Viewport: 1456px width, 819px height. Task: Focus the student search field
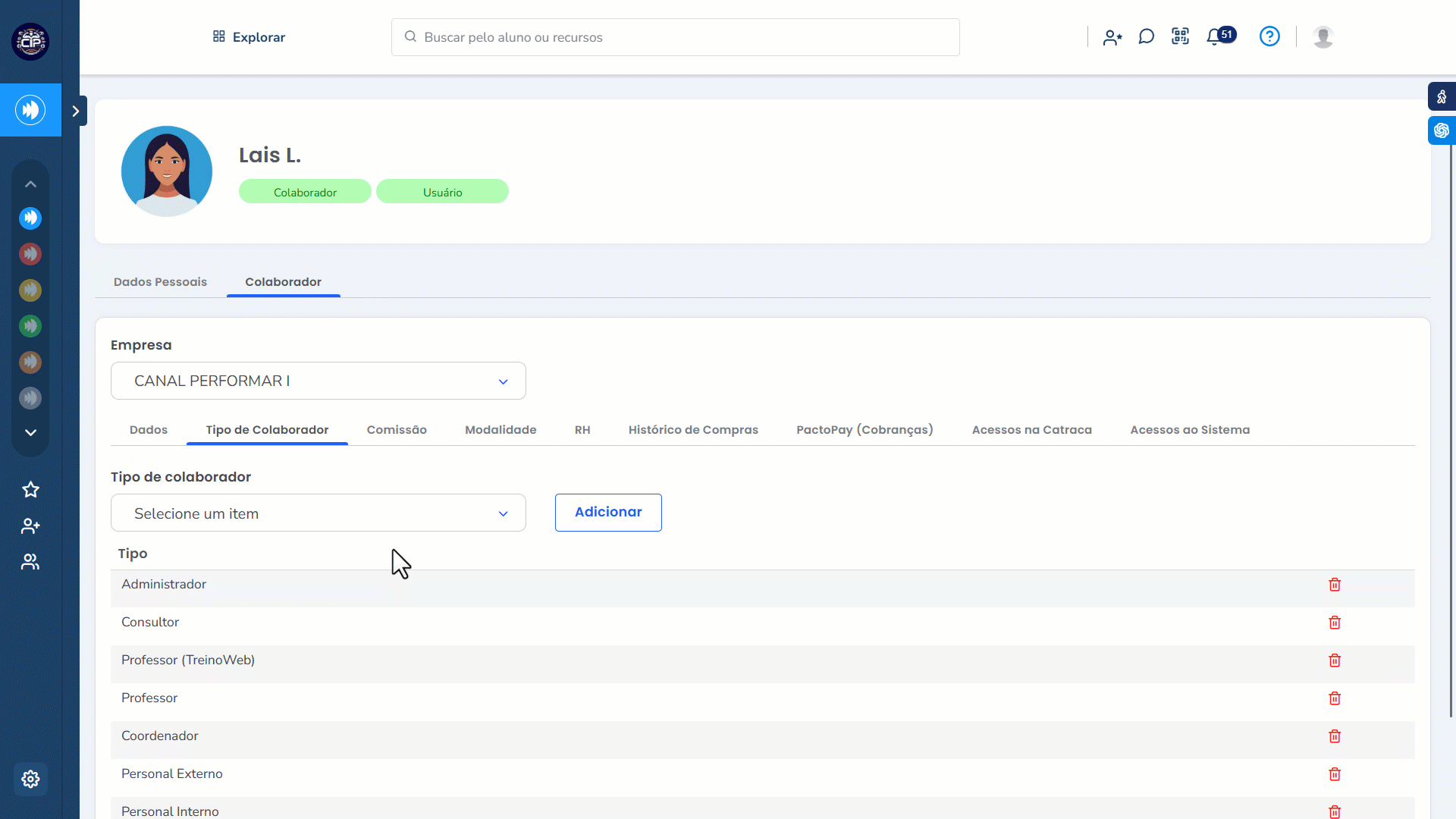pos(675,37)
